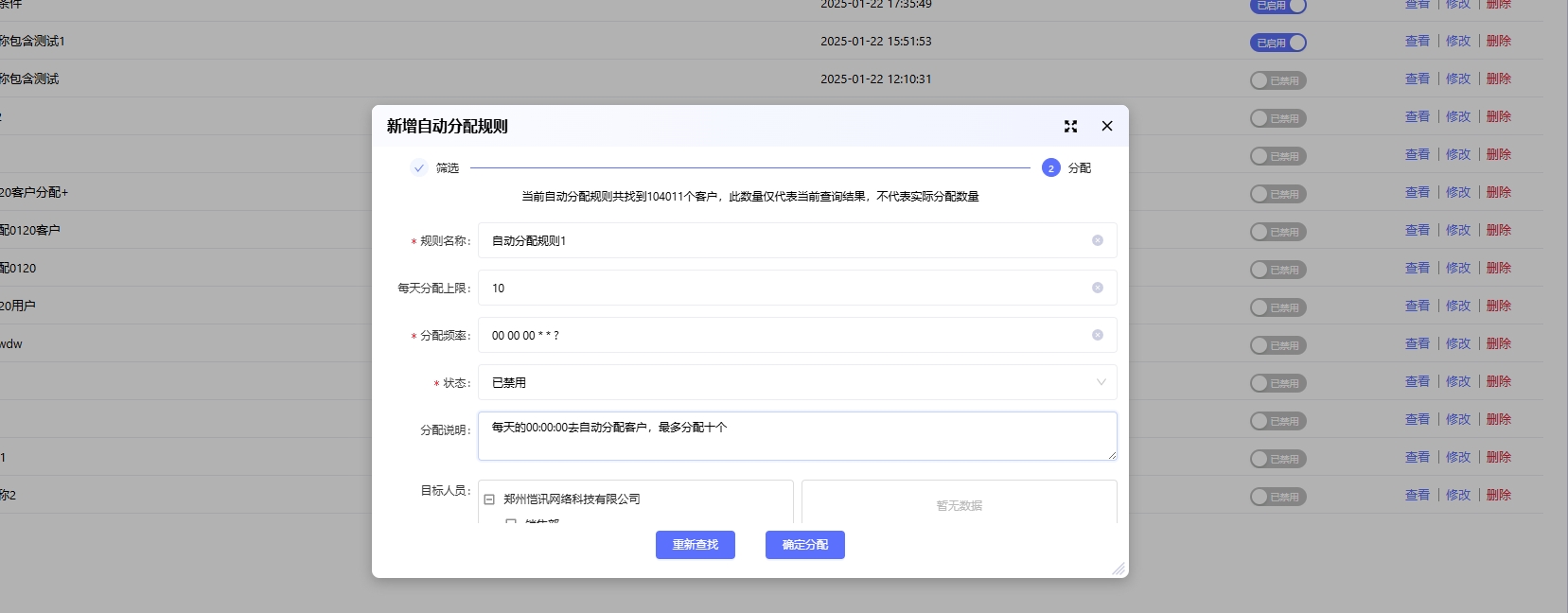Viewport: 1568px width, 613px height.
Task: Focus the 分配说明 text area
Action: 796,436
